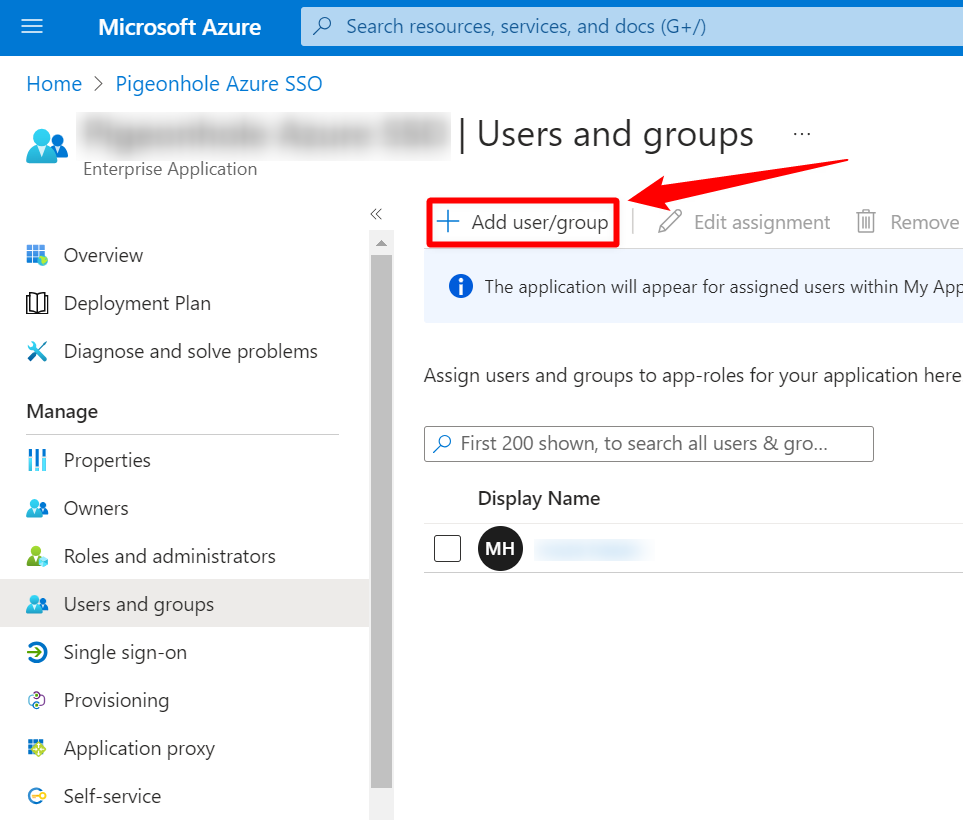The height and width of the screenshot is (820, 963).
Task: Click Add user/group button
Action: [523, 222]
